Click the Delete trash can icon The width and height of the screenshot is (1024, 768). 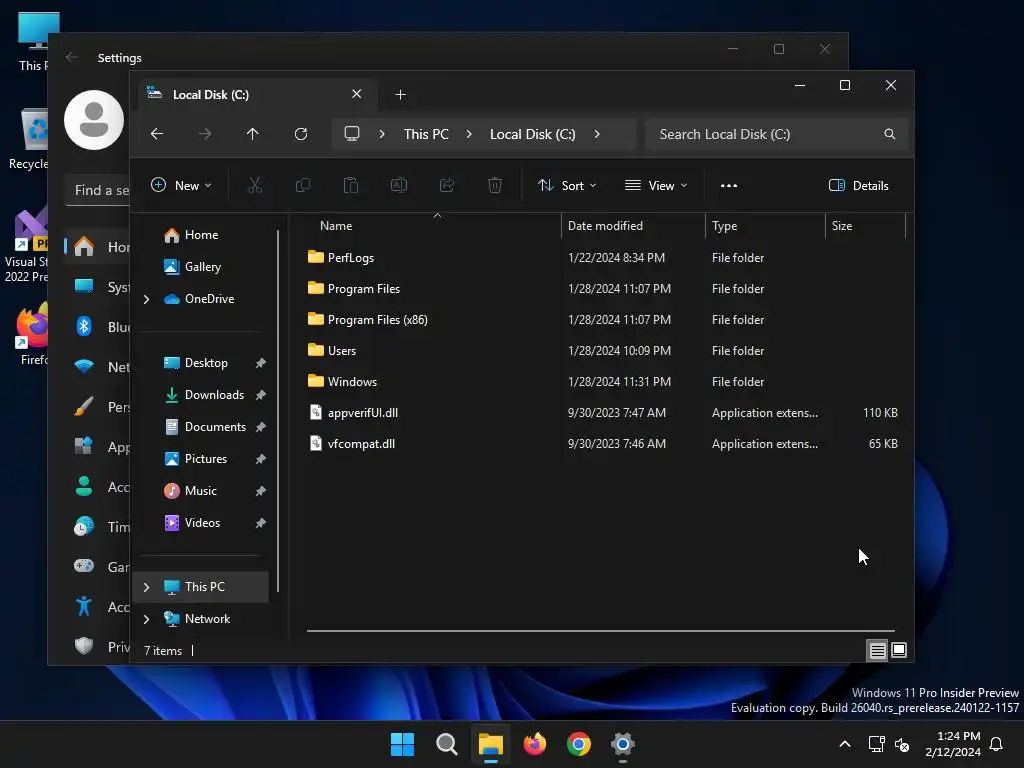(x=495, y=185)
